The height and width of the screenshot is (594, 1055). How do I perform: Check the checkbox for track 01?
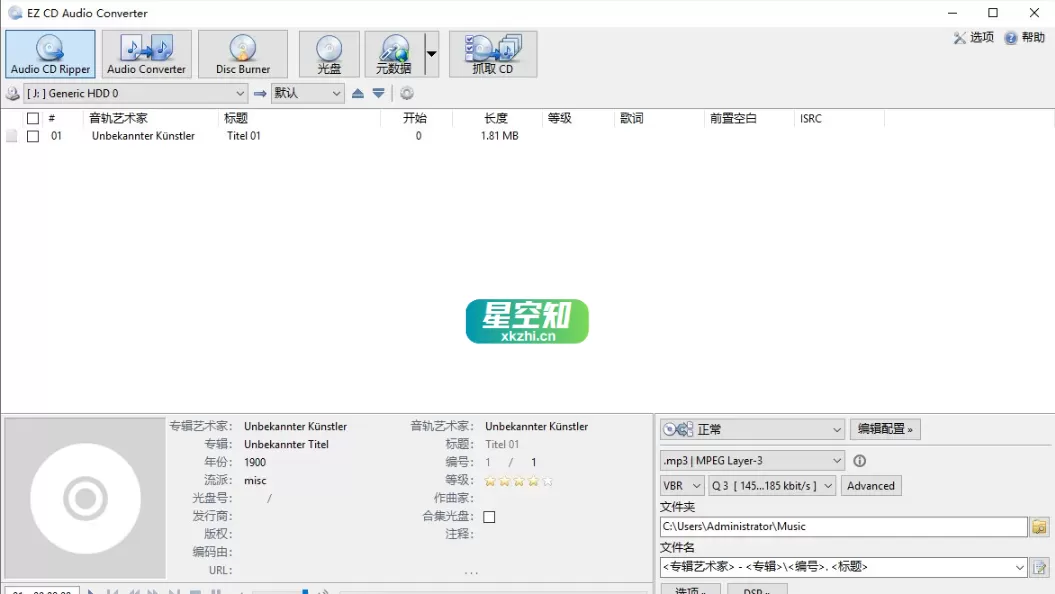(33, 135)
